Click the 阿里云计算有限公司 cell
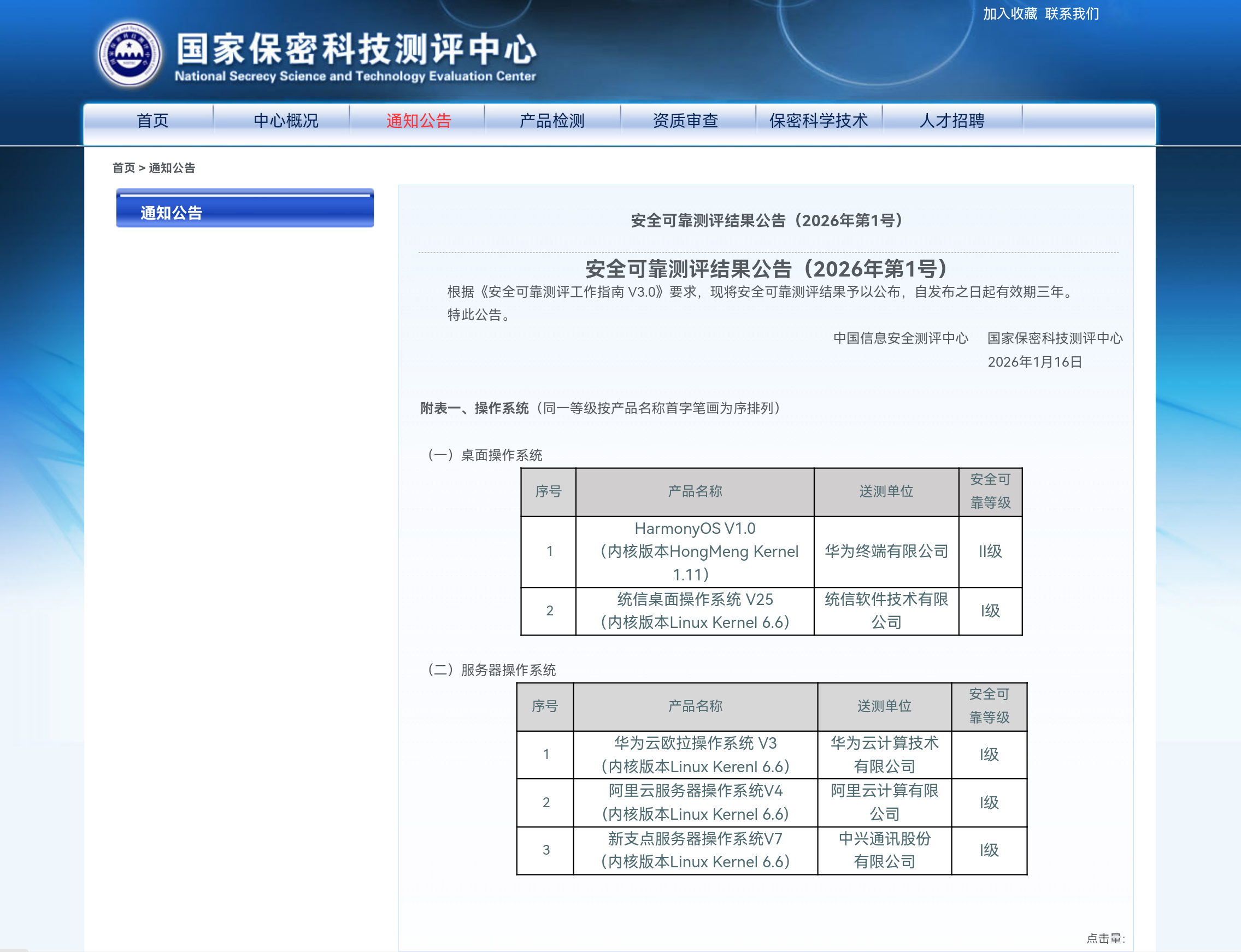This screenshot has height=952, width=1241. pyautogui.click(x=885, y=802)
